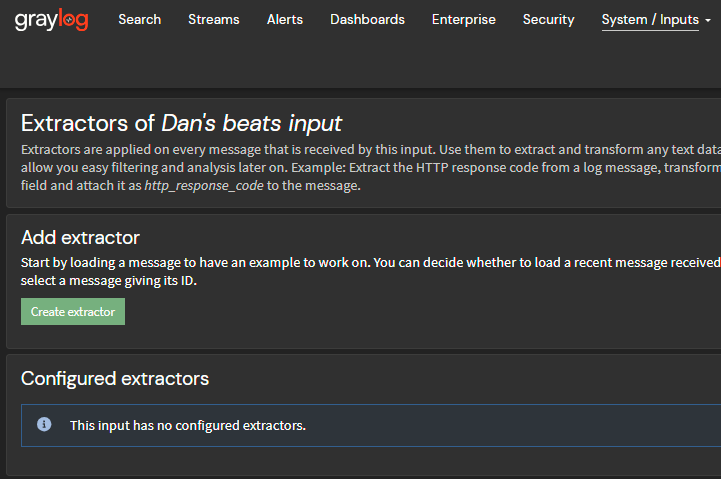Click the caret beside System / Inputs
Viewport: 721px width, 479px height.
(707, 21)
